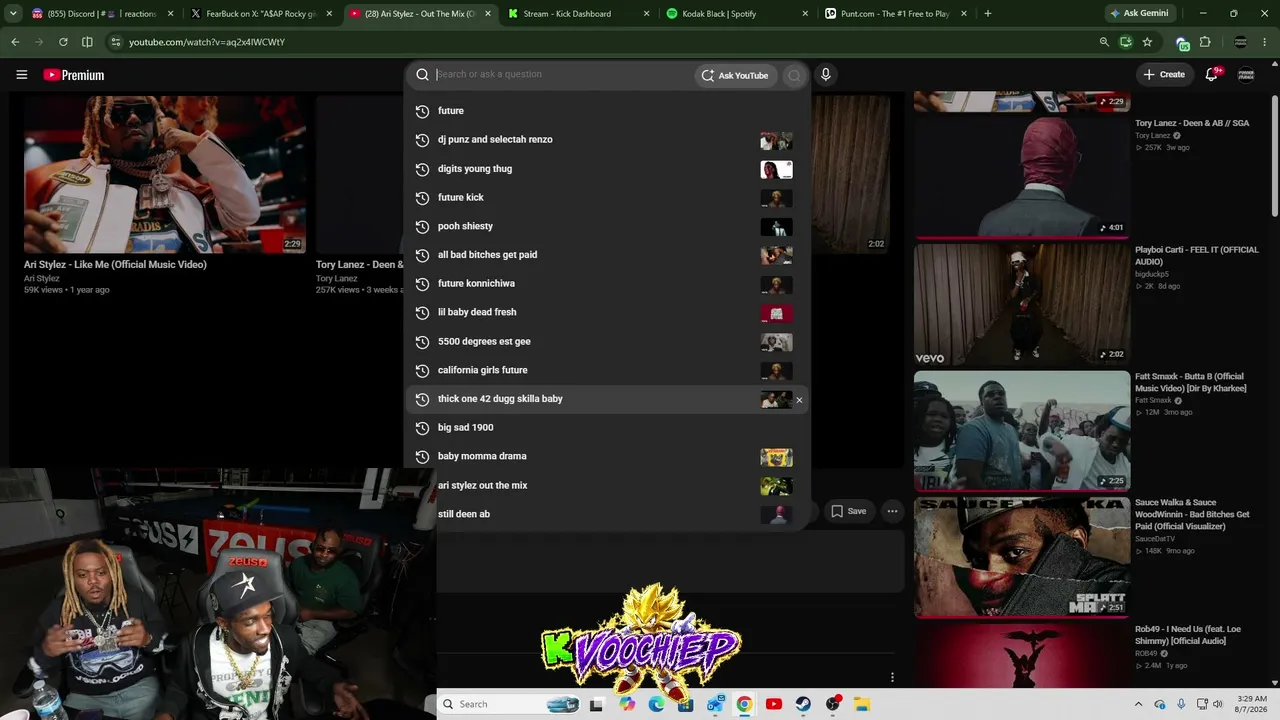Select '5500 degrees est gee' suggestion

[x=606, y=341]
